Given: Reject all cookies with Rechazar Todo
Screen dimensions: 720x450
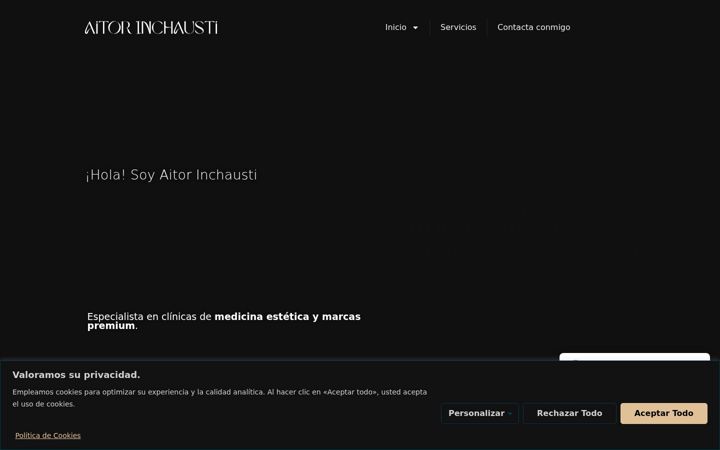Looking at the screenshot, I should point(569,413).
